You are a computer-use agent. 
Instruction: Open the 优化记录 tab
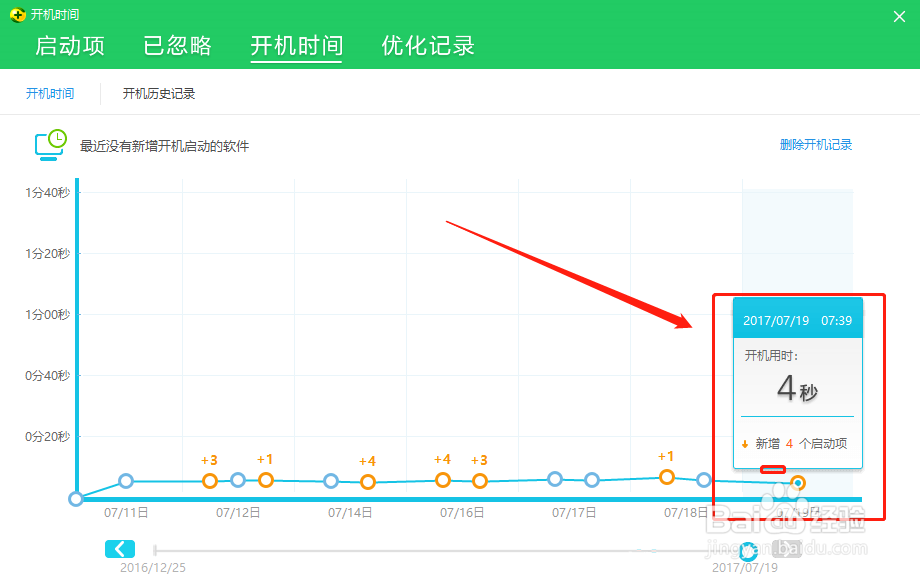[x=428, y=46]
